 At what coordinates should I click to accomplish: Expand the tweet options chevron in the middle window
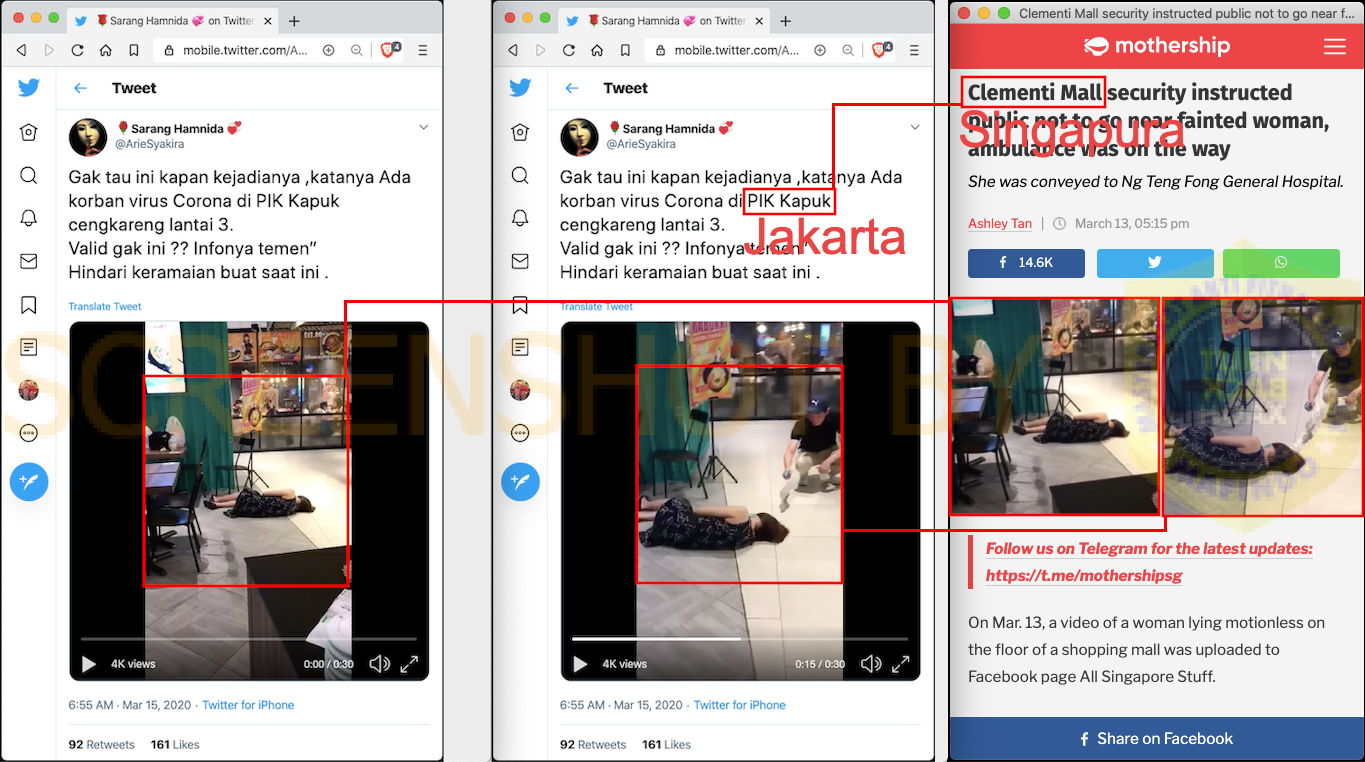(914, 127)
